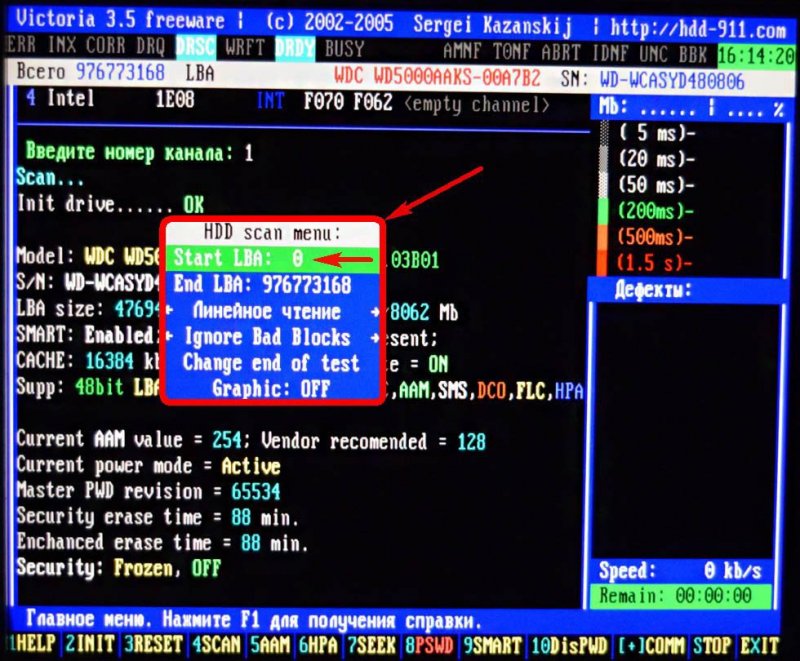The height and width of the screenshot is (661, 800).
Task: Click the green bar beside (200ms)
Action: point(603,211)
